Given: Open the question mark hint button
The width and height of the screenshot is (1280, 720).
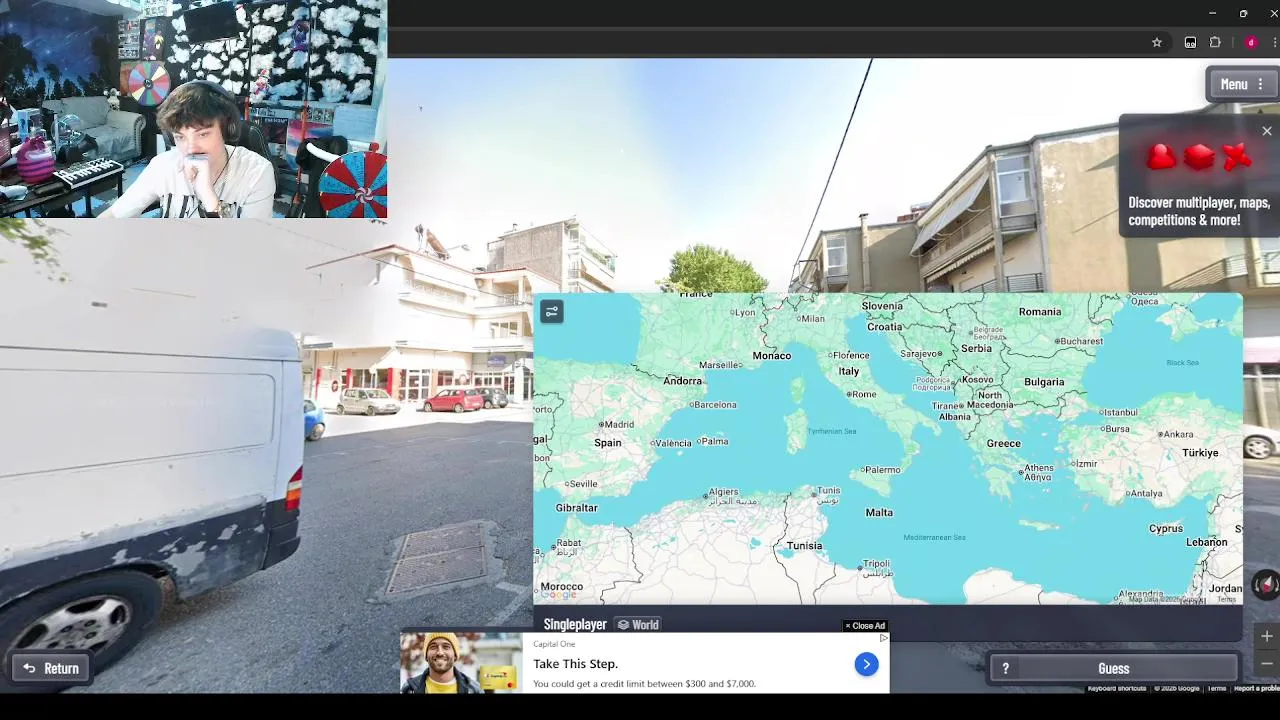Looking at the screenshot, I should tap(1006, 669).
